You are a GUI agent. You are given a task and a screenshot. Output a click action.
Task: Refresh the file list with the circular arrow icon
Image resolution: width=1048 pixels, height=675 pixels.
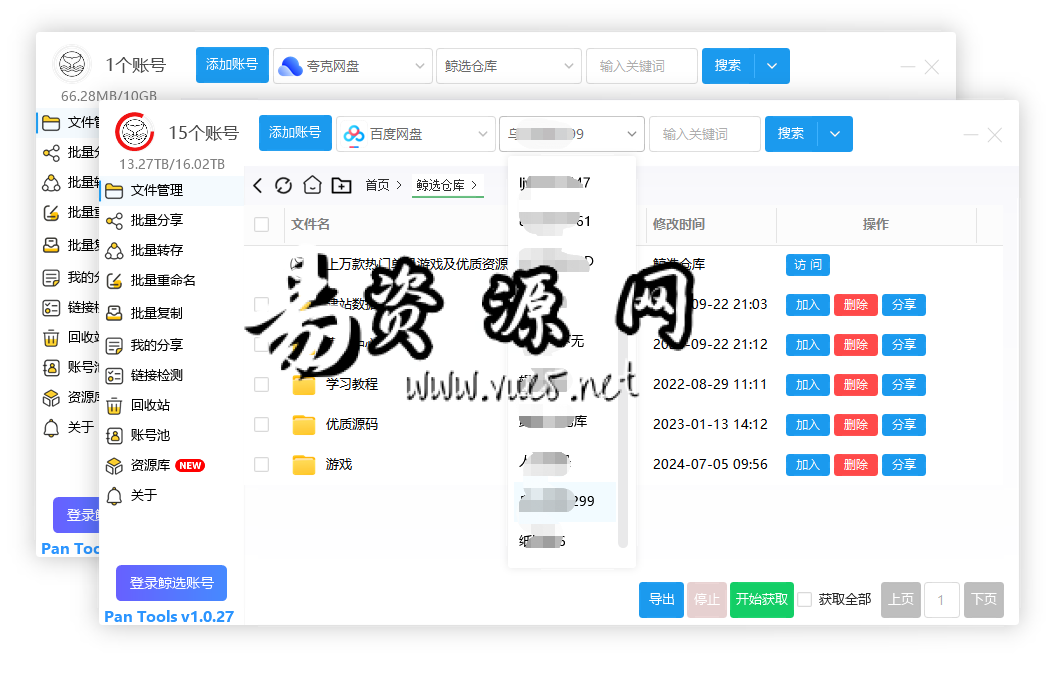(x=283, y=186)
